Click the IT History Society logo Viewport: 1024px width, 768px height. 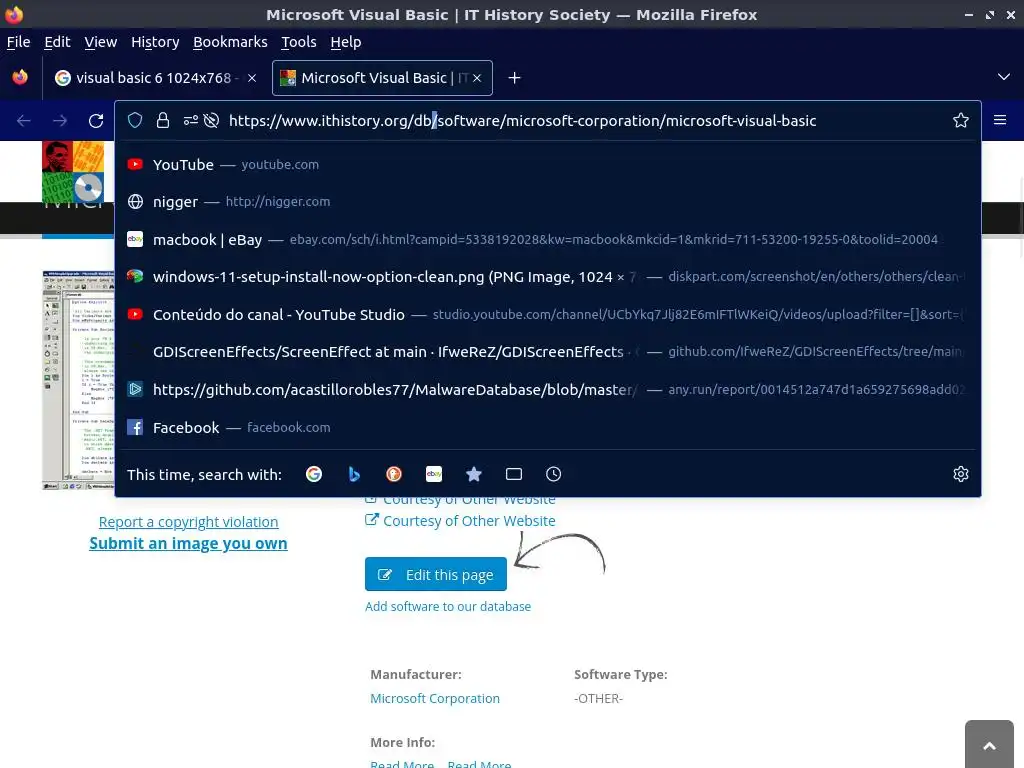tap(73, 171)
